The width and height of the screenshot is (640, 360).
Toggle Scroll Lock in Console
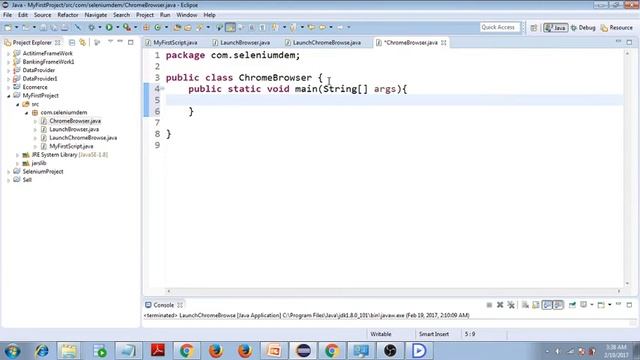pos(536,305)
